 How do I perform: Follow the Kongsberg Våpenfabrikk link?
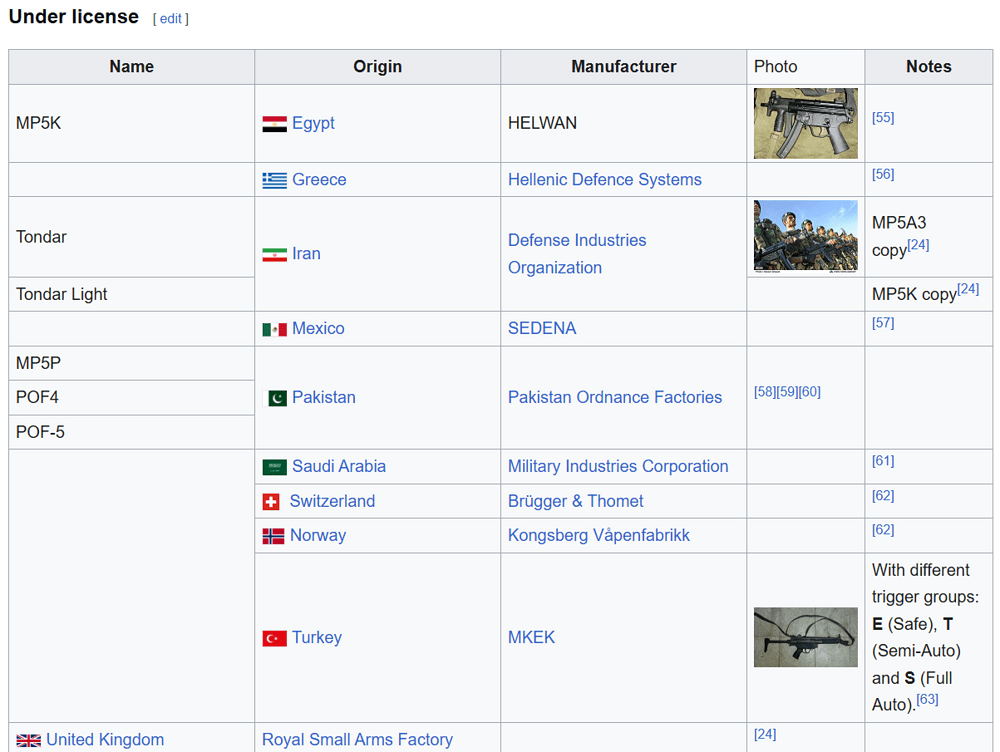(599, 535)
